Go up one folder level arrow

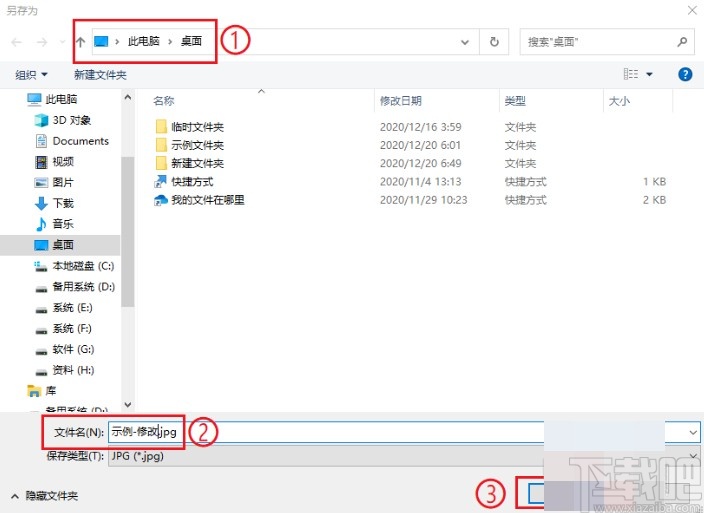pyautogui.click(x=80, y=42)
